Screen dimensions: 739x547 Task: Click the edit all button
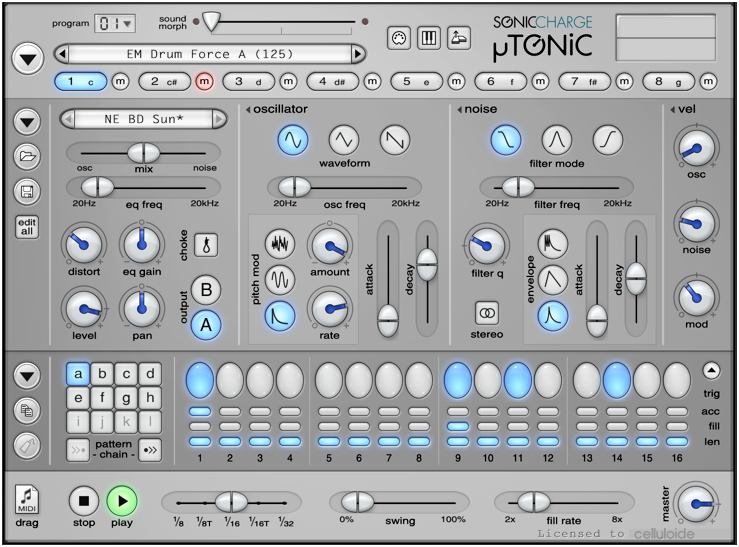(27, 227)
